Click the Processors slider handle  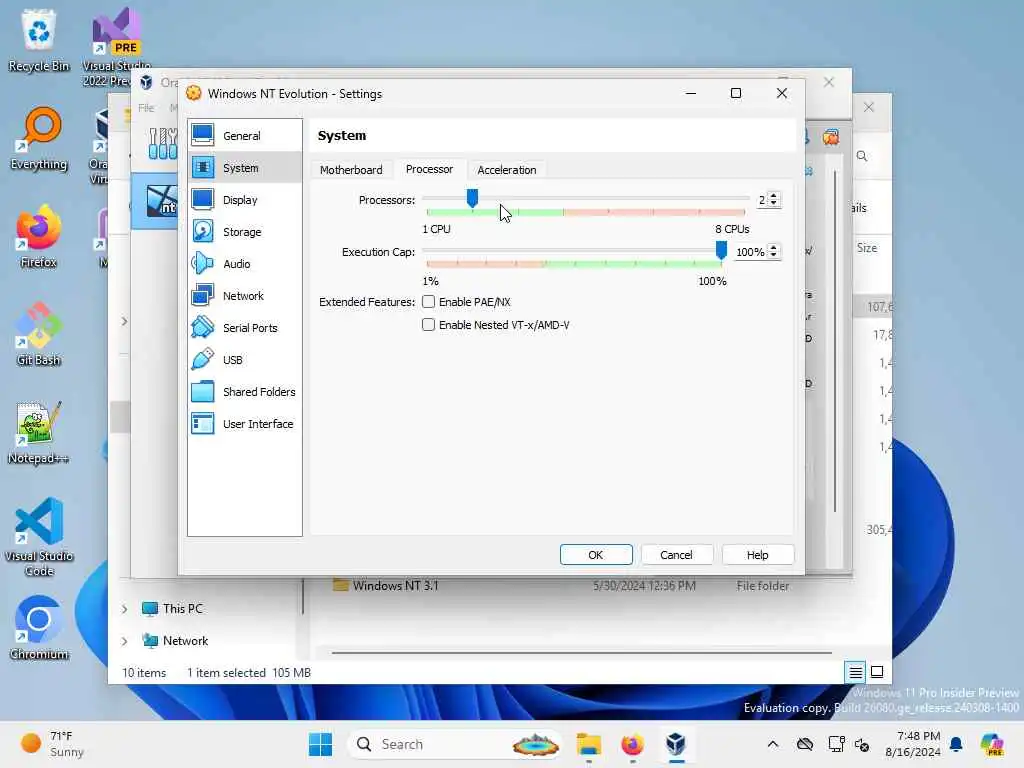click(x=472, y=198)
